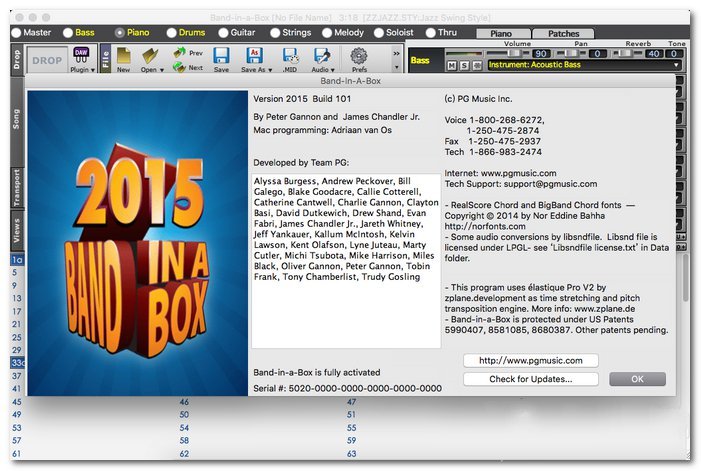701x471 pixels.
Task: Click the Open folder icon
Action: [x=150, y=56]
